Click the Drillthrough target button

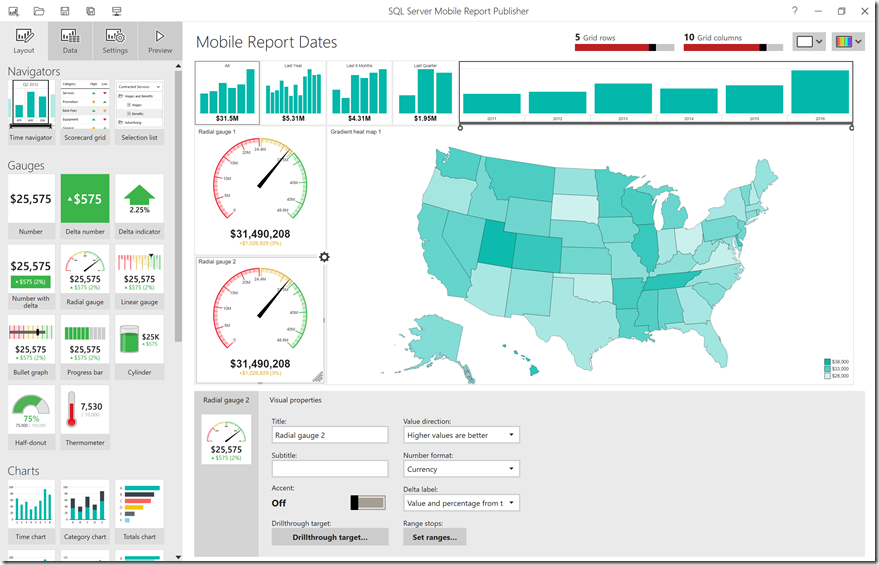tap(330, 537)
